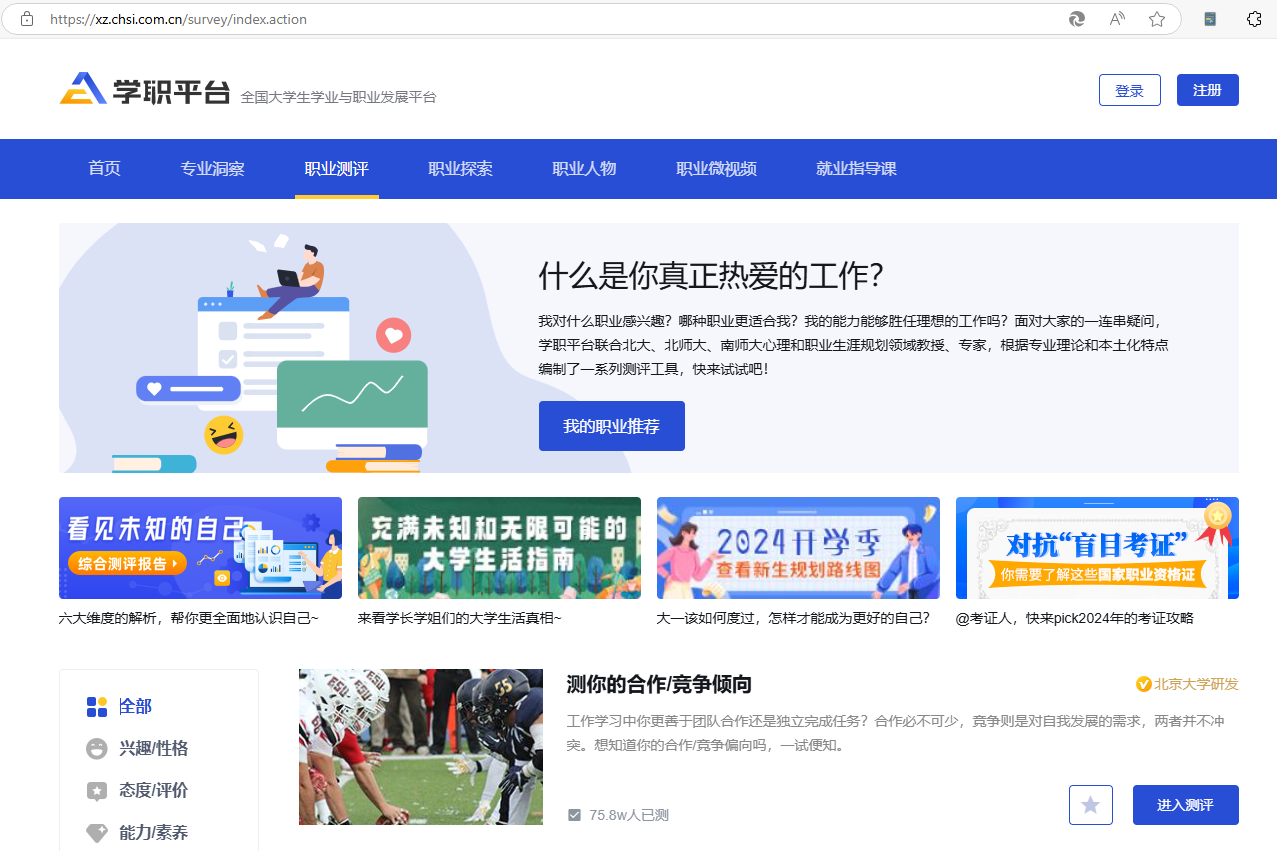Click the 能力/素养 tag icon

point(95,831)
